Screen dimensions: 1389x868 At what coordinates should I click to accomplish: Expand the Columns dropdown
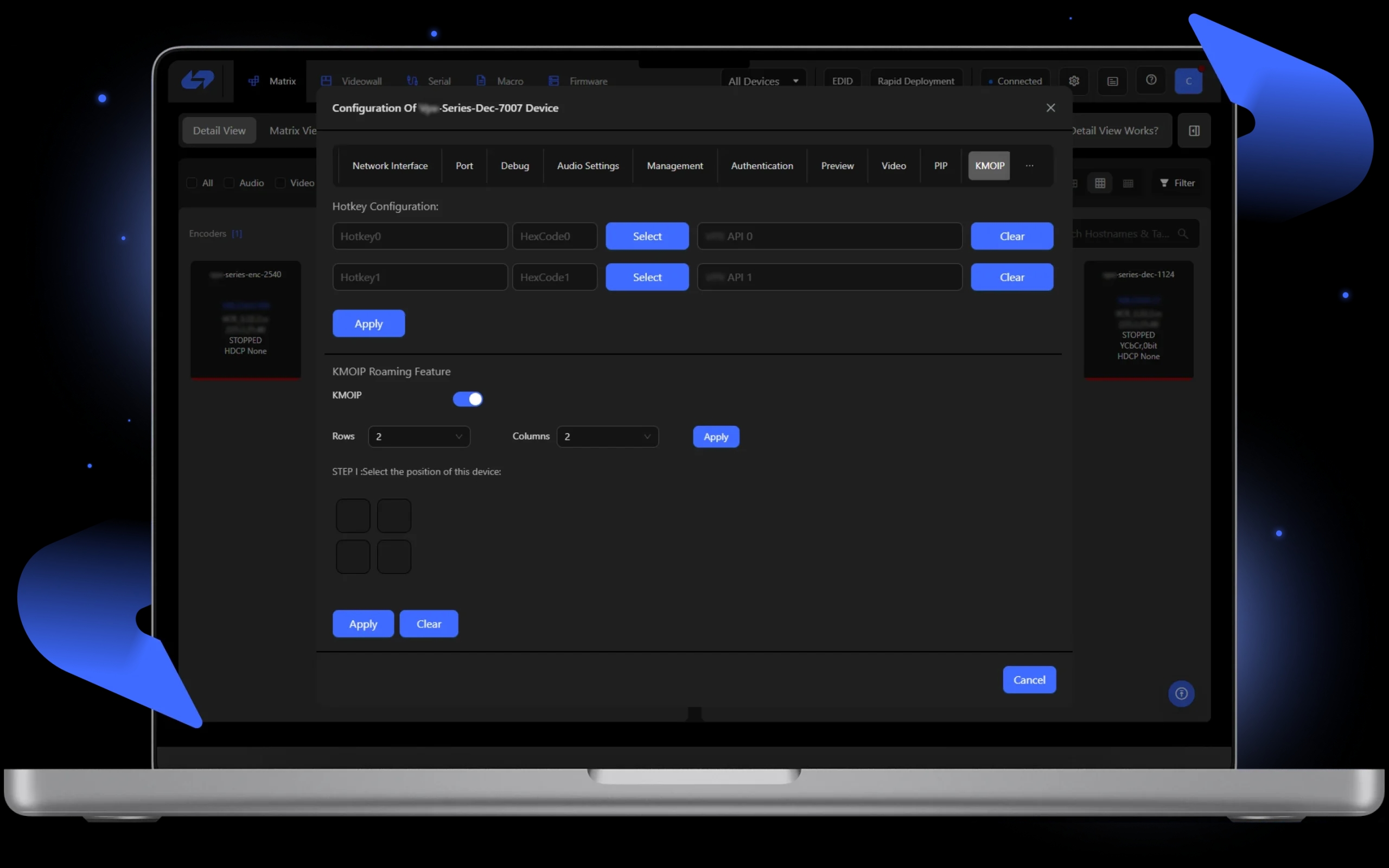tap(607, 436)
